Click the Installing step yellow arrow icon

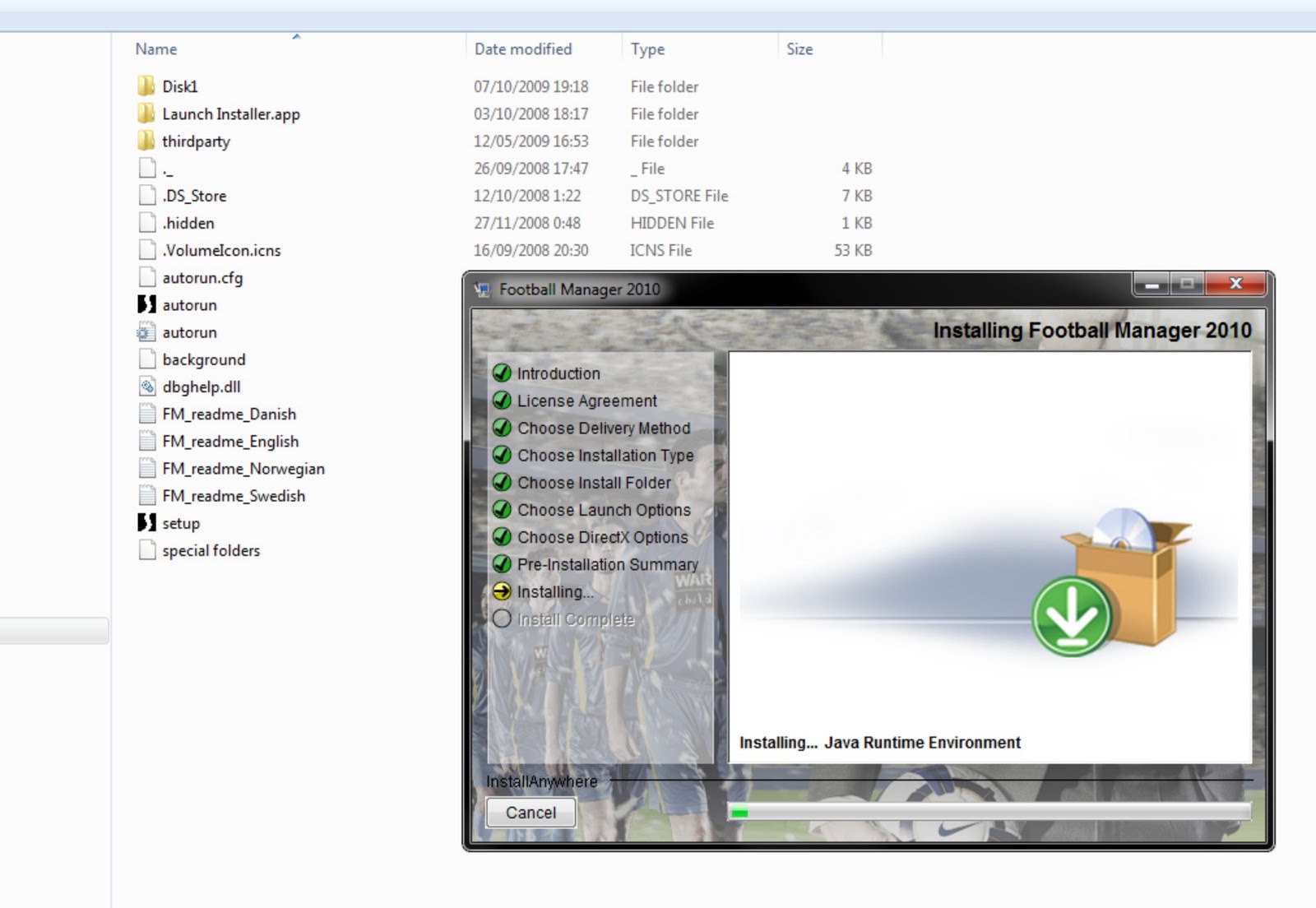pyautogui.click(x=502, y=591)
